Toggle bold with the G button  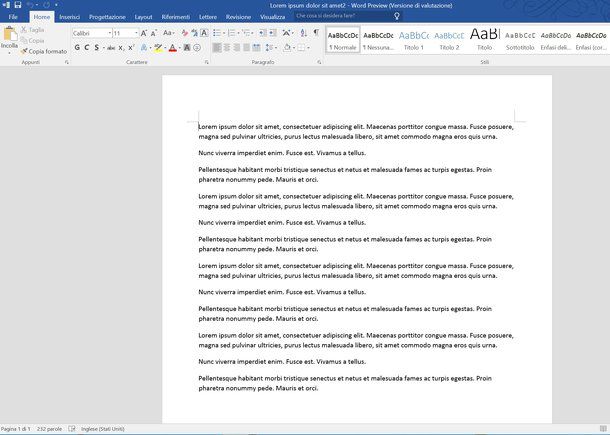(77, 48)
